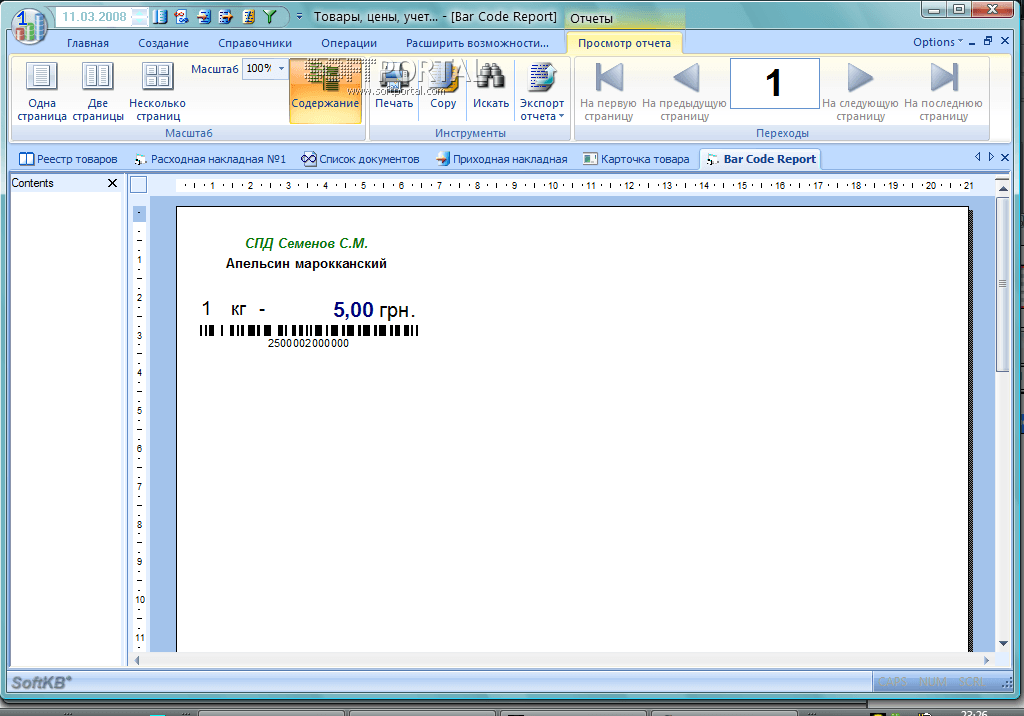Open the Экспорт отчета export dropdown

coord(541,91)
